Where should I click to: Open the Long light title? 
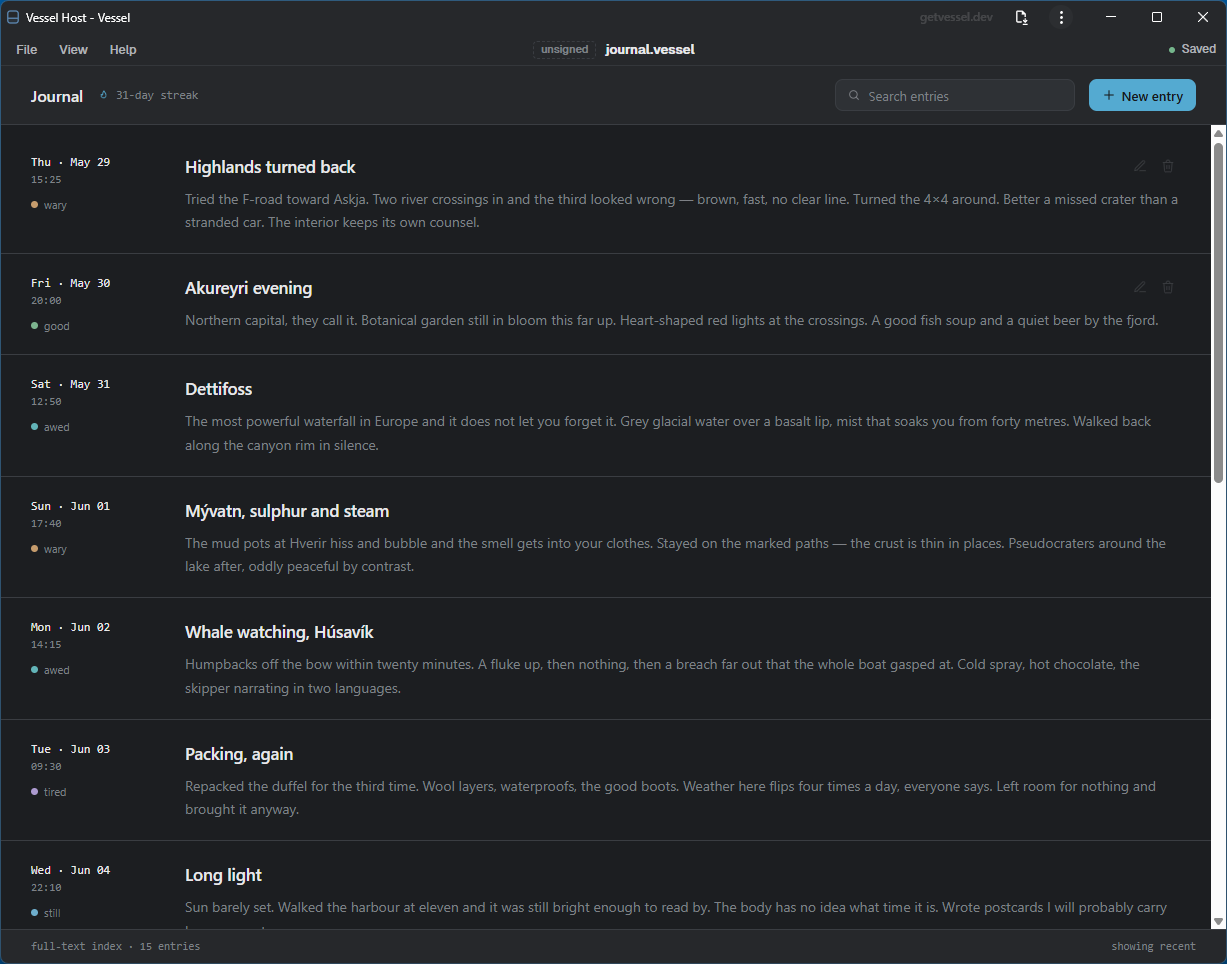coord(223,875)
